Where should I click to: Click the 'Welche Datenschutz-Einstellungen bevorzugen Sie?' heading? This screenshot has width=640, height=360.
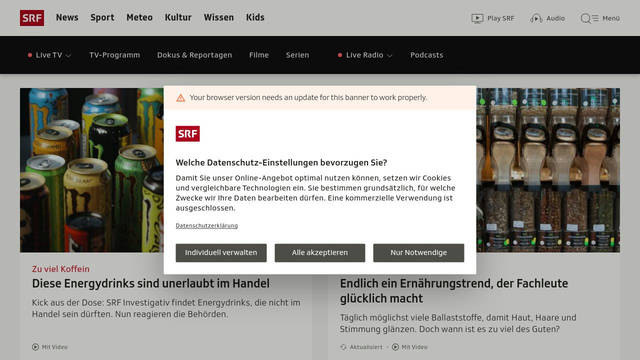[x=281, y=163]
